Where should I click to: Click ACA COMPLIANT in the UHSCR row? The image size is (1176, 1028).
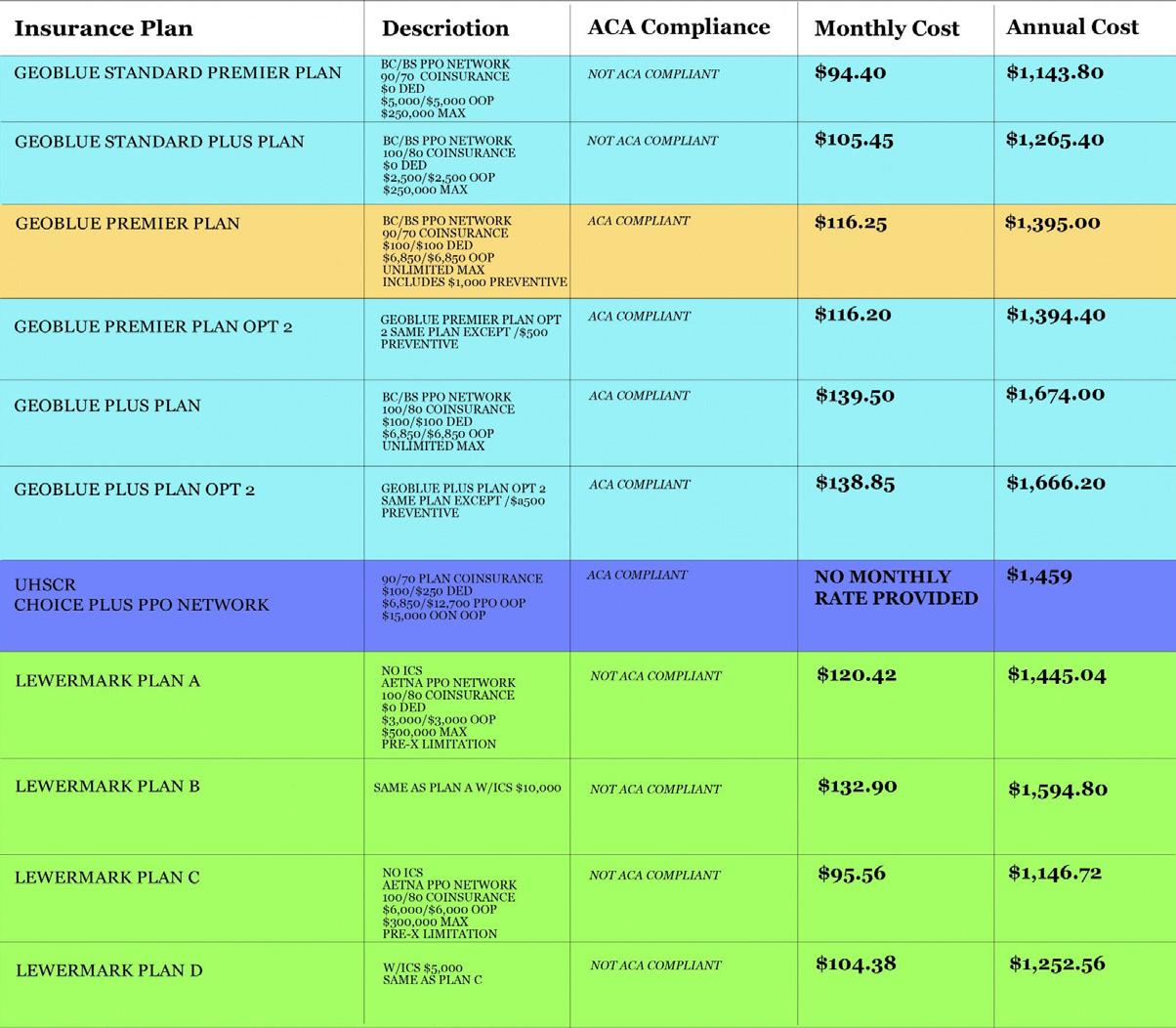pos(638,576)
